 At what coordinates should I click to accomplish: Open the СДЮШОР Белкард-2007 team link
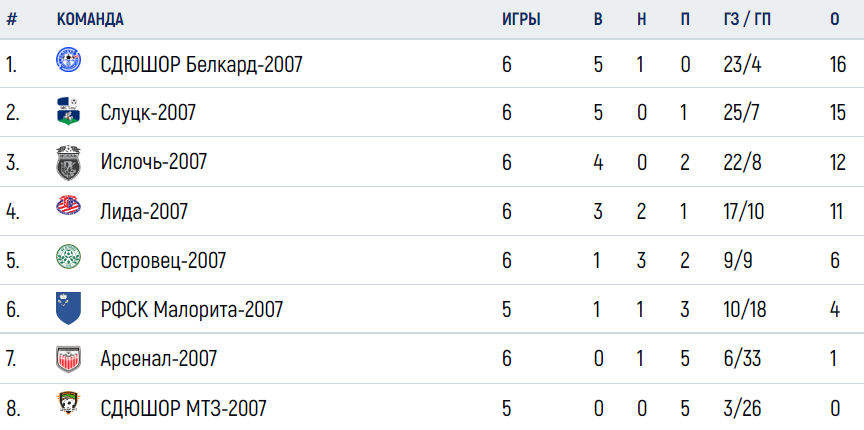(202, 65)
